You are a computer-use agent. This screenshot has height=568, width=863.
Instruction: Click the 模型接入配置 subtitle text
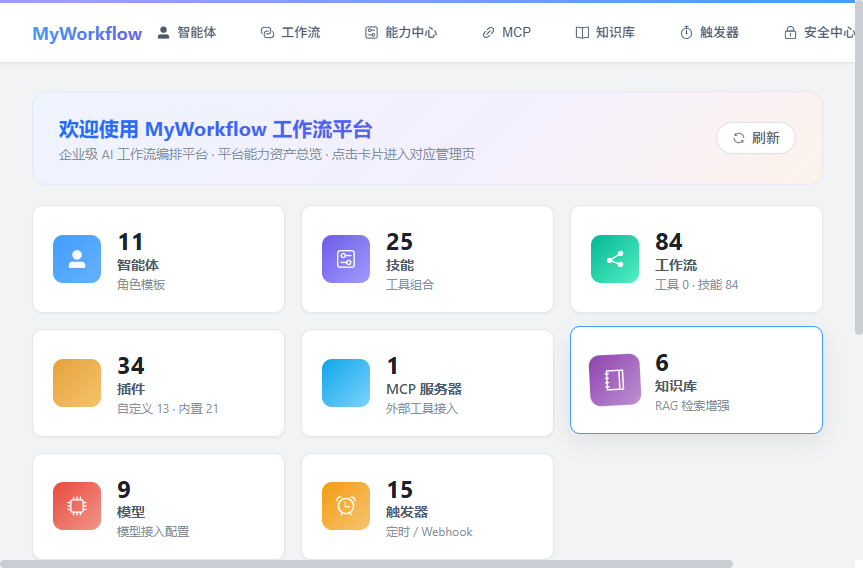click(153, 532)
